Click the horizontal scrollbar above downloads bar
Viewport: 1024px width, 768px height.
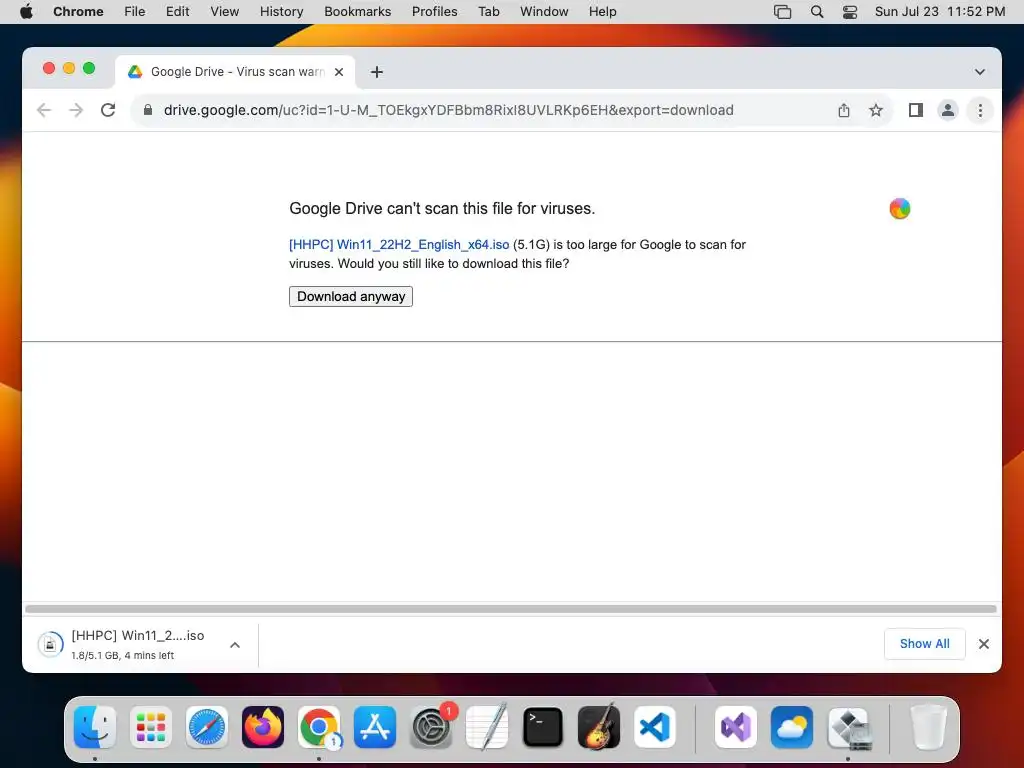(511, 609)
